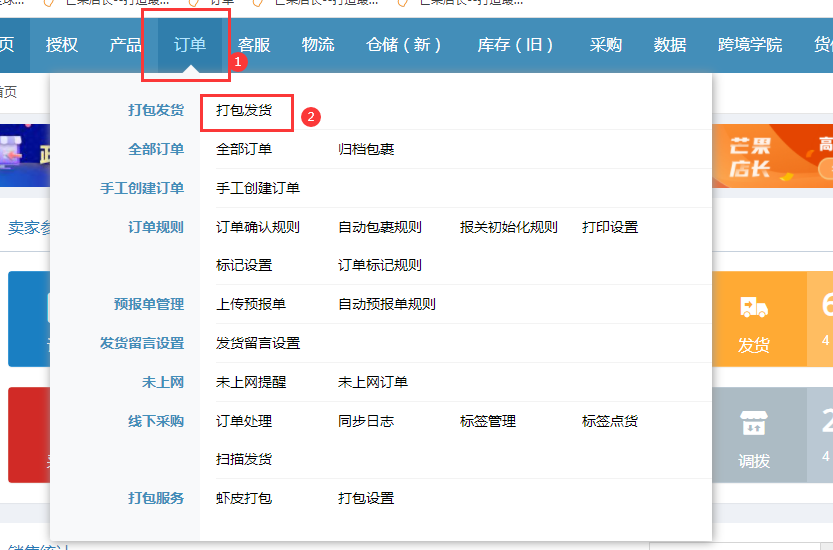Click the 打包发货 submenu link
The image size is (833, 550).
(x=244, y=110)
